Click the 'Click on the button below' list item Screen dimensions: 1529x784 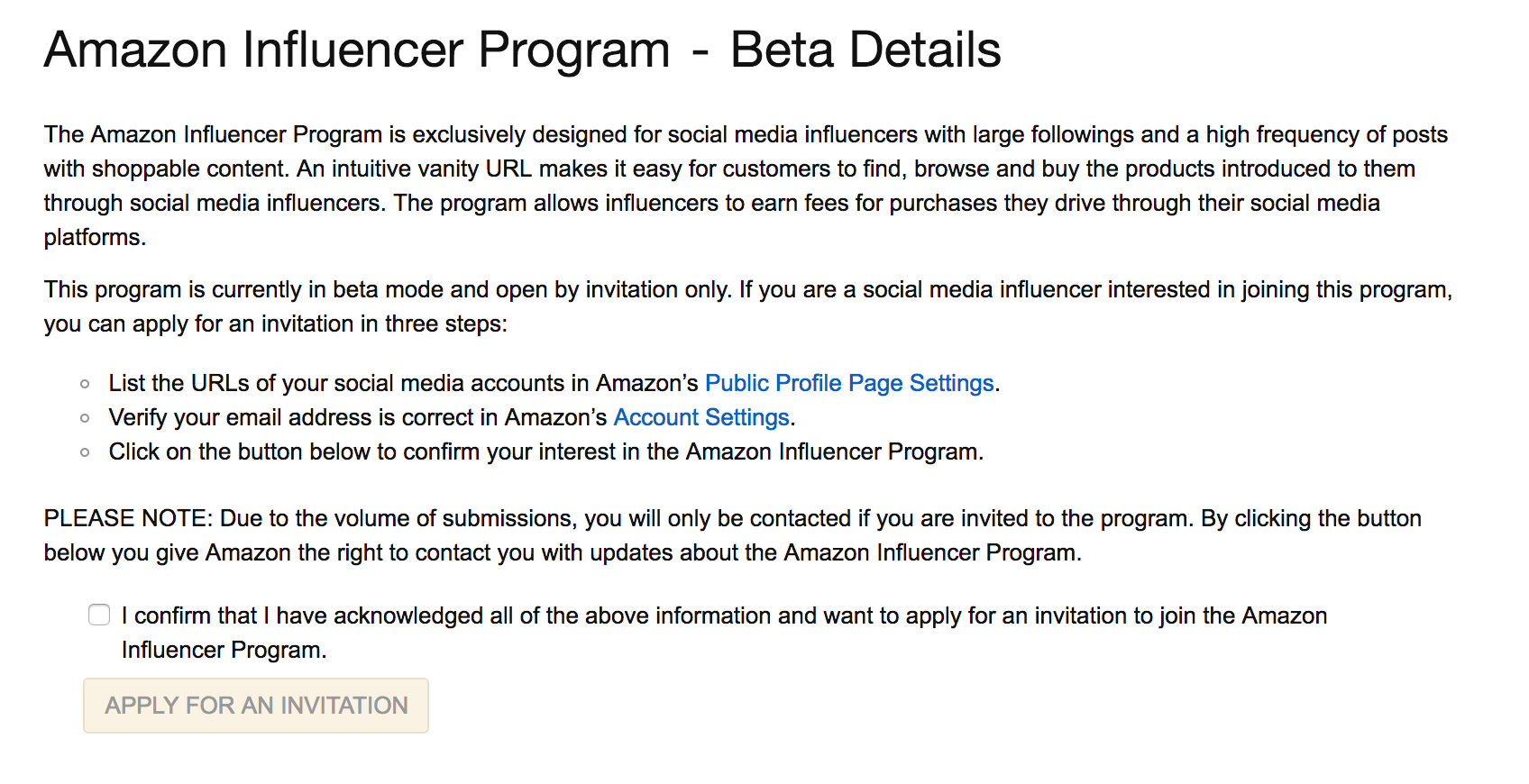pos(545,452)
